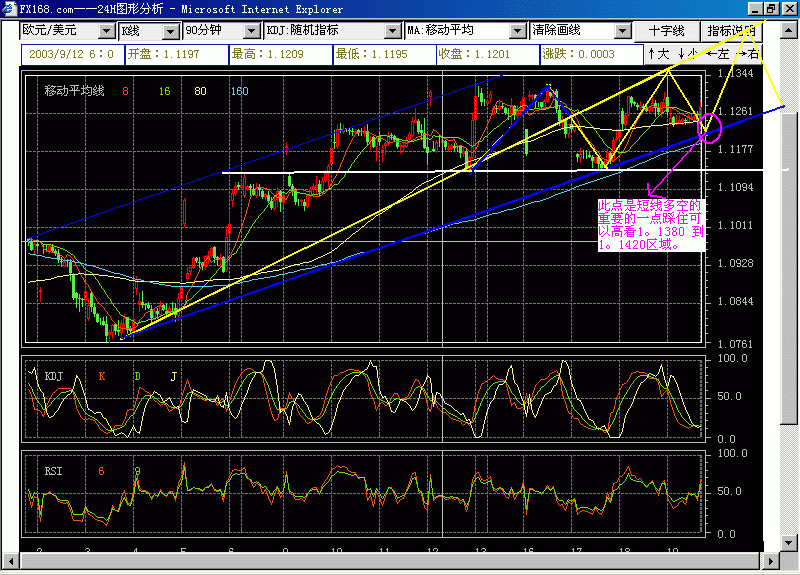This screenshot has width=800, height=575.
Task: Open the KDJ:随机指标 indicator dropdown
Action: 333,31
